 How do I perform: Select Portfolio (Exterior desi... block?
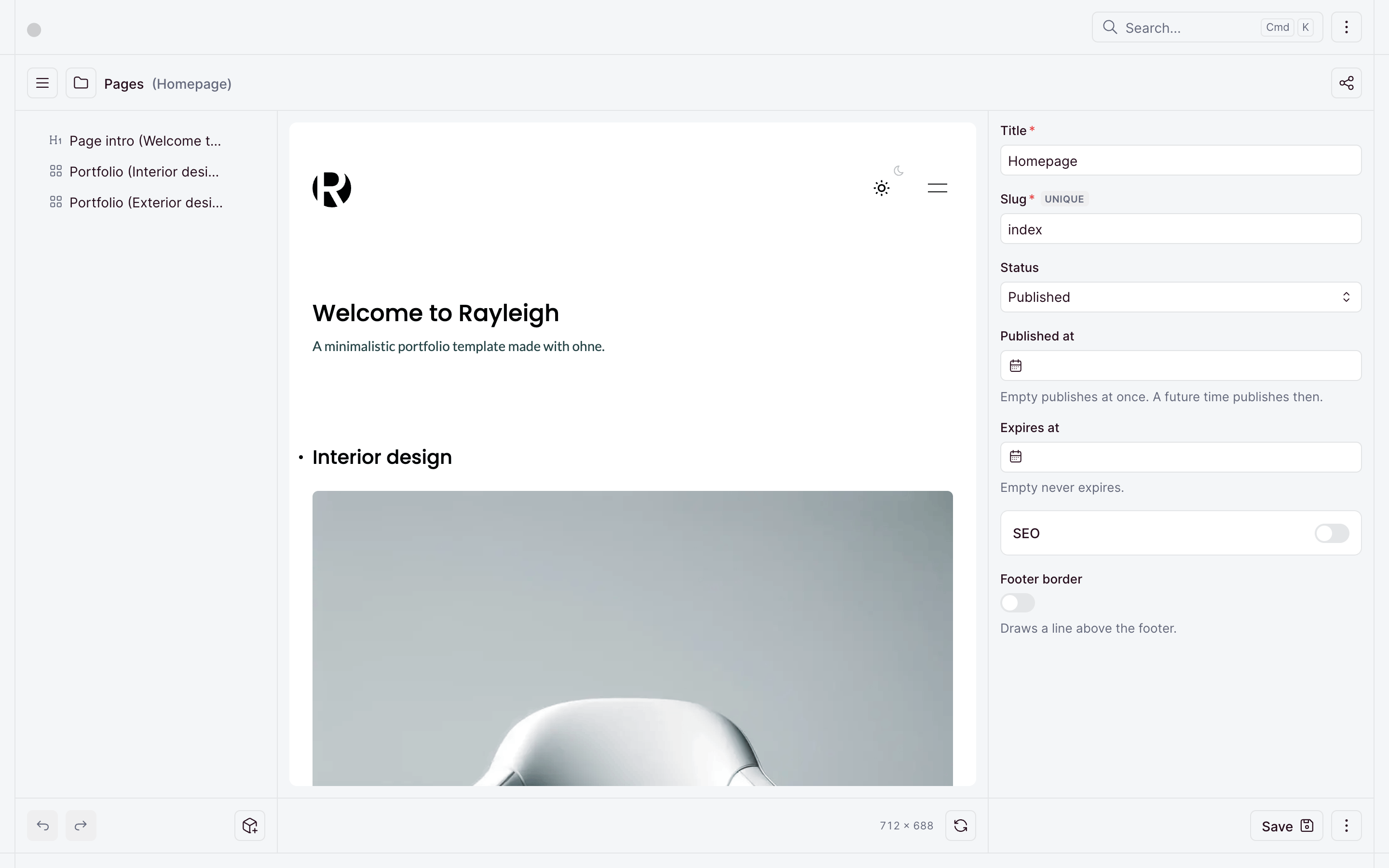[x=136, y=203]
